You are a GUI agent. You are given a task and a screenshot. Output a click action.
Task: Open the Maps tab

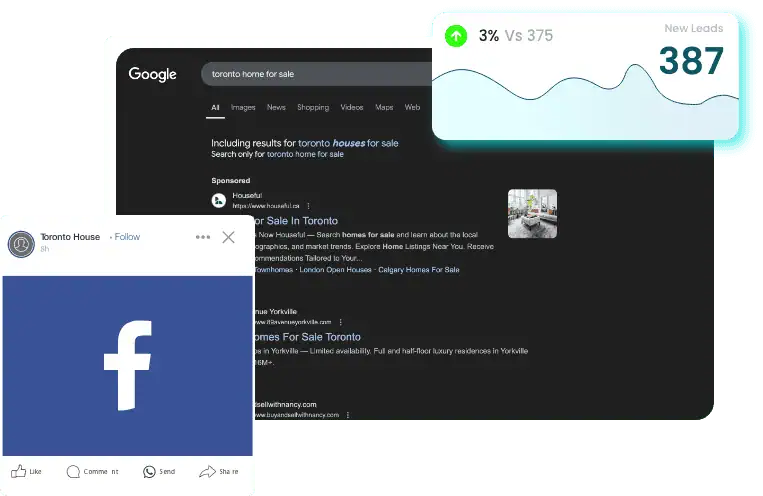(384, 108)
